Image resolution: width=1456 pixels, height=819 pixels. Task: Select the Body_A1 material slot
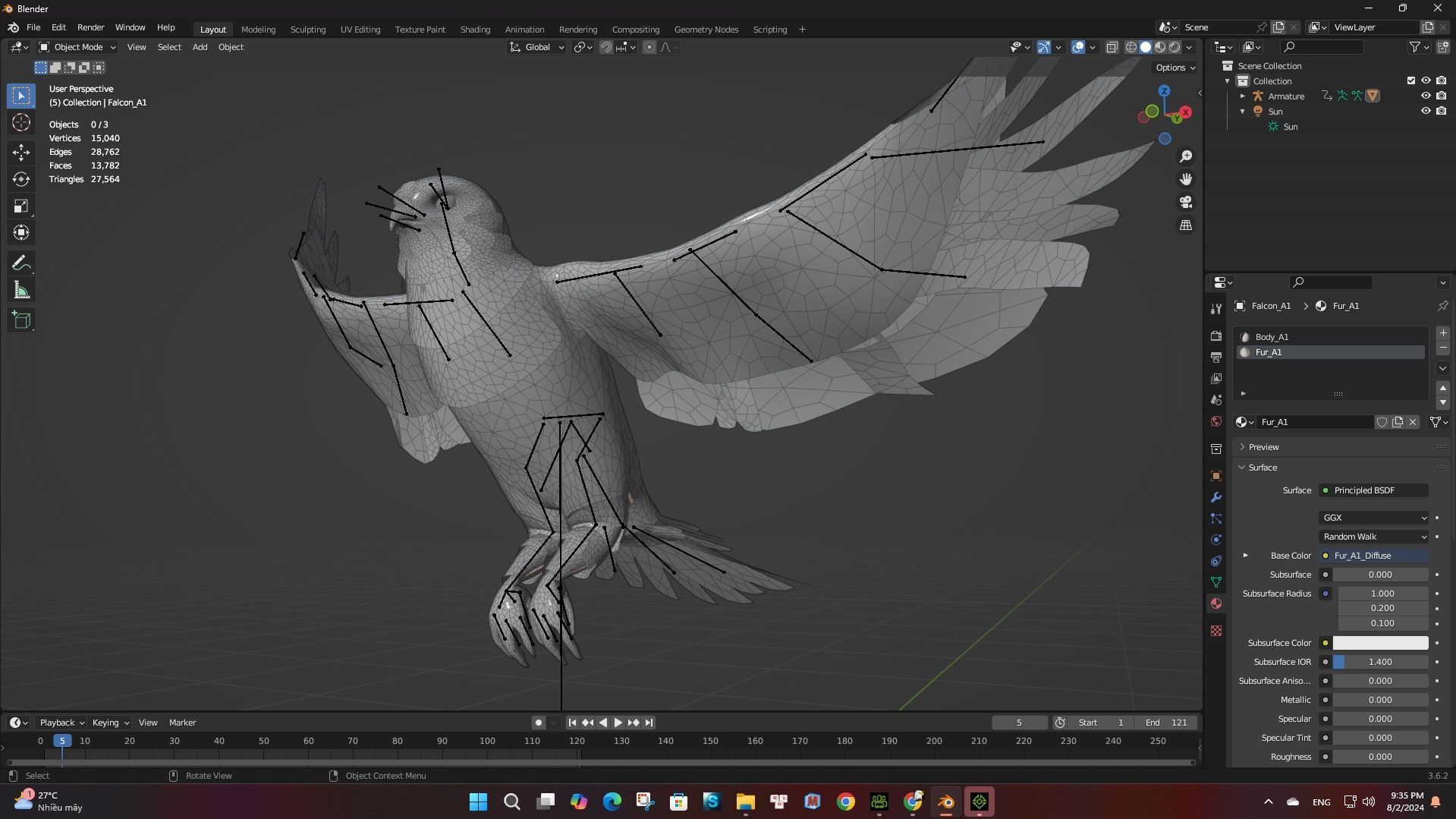[1332, 337]
